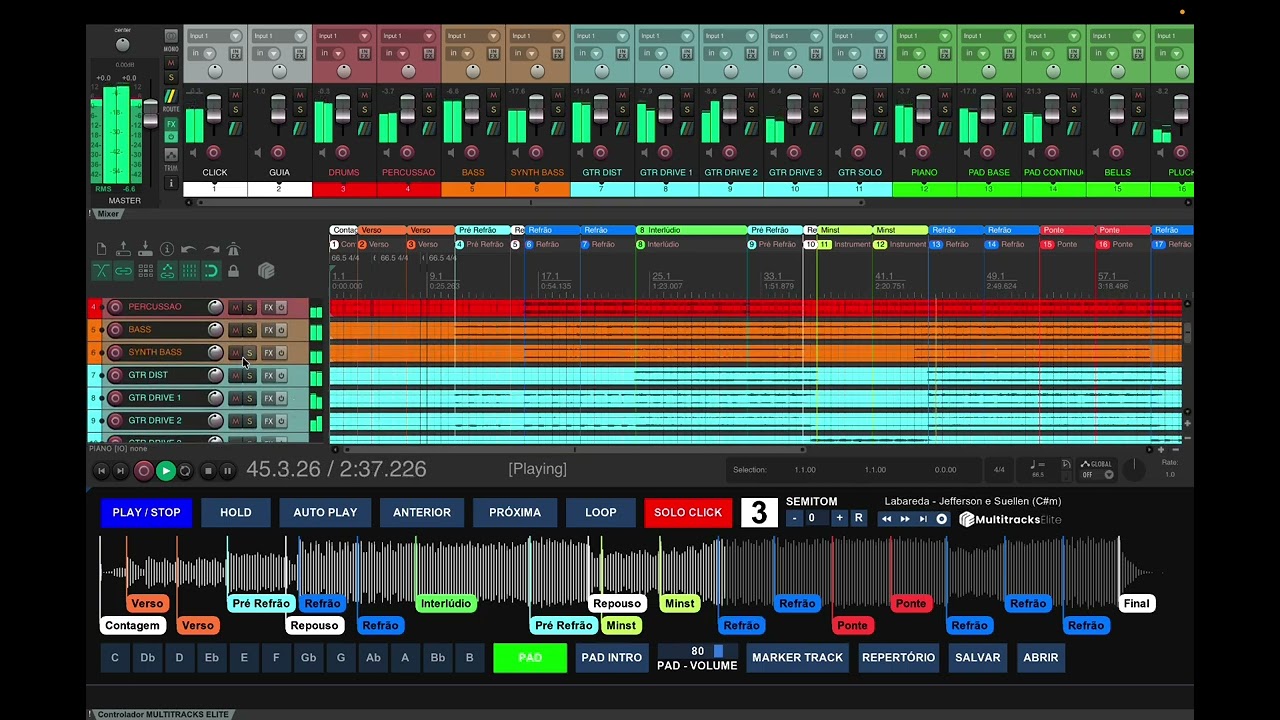The height and width of the screenshot is (720, 1280).
Task: Open IN FX on CLICK mixer channel
Action: point(235,54)
